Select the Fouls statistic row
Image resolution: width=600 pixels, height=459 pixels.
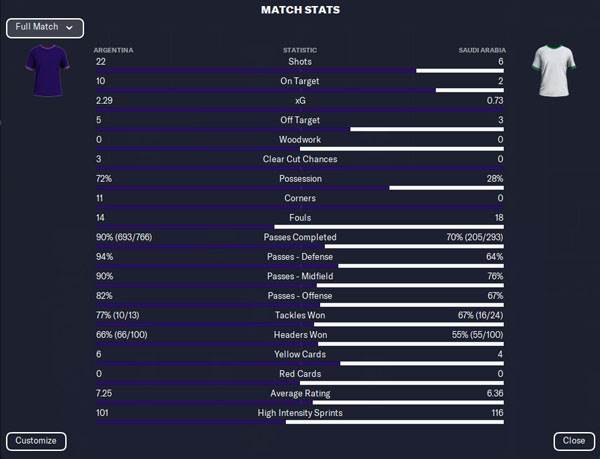tap(299, 218)
